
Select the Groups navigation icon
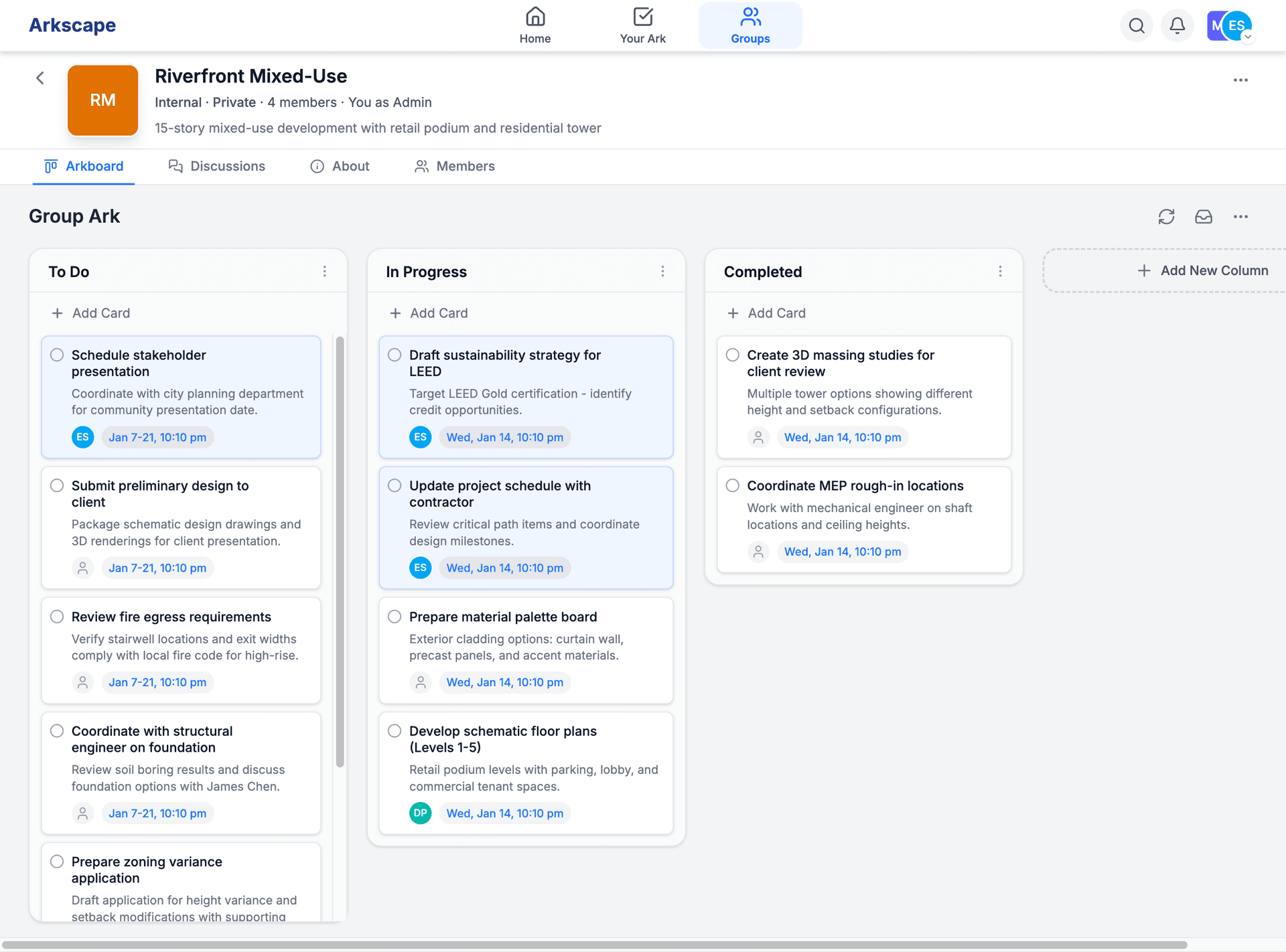(x=750, y=25)
